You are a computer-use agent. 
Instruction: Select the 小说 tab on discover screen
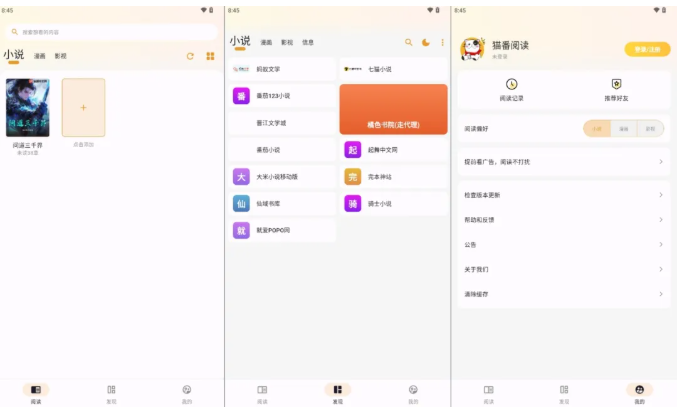[240, 41]
